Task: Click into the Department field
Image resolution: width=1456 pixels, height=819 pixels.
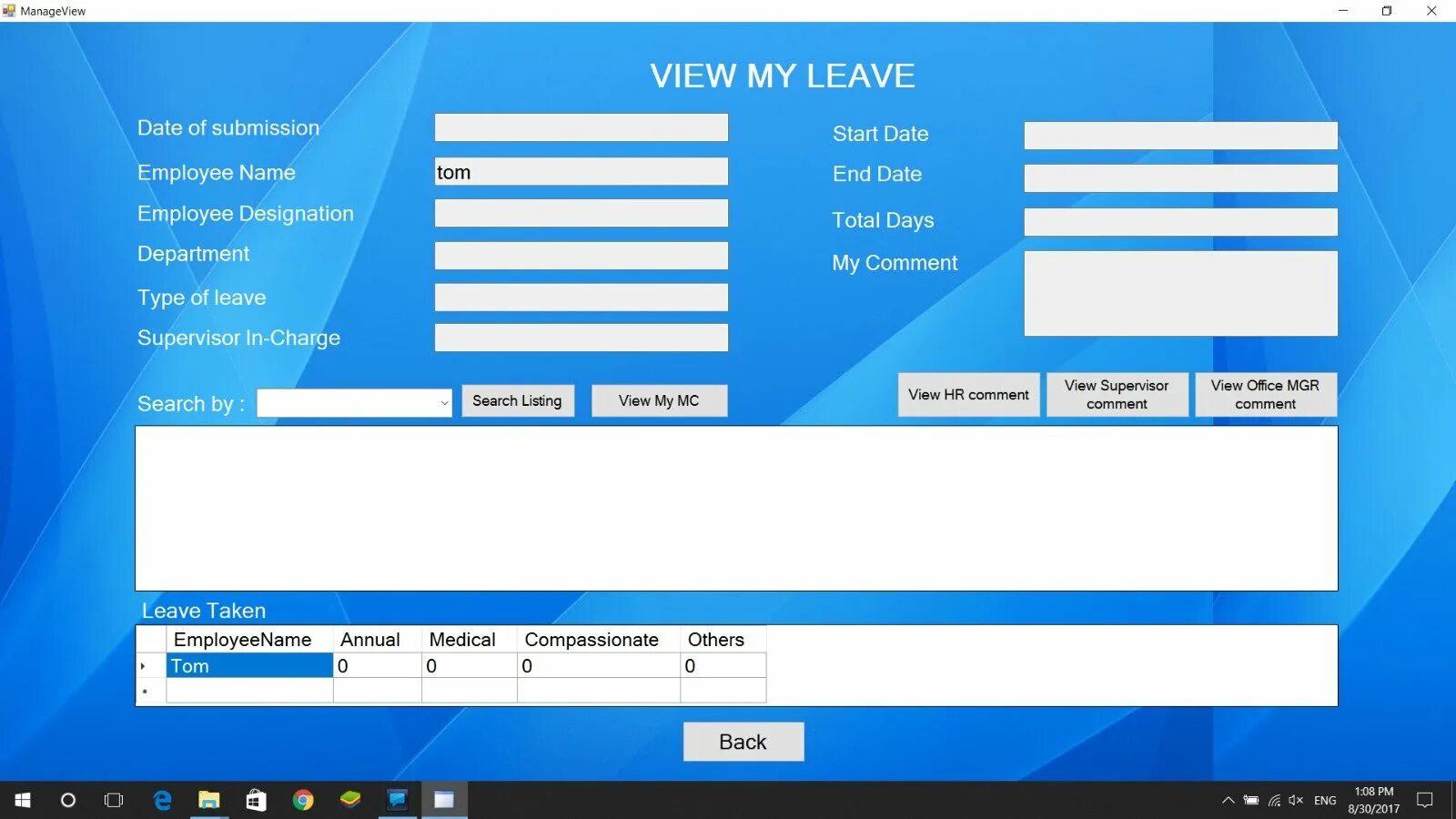Action: click(581, 256)
